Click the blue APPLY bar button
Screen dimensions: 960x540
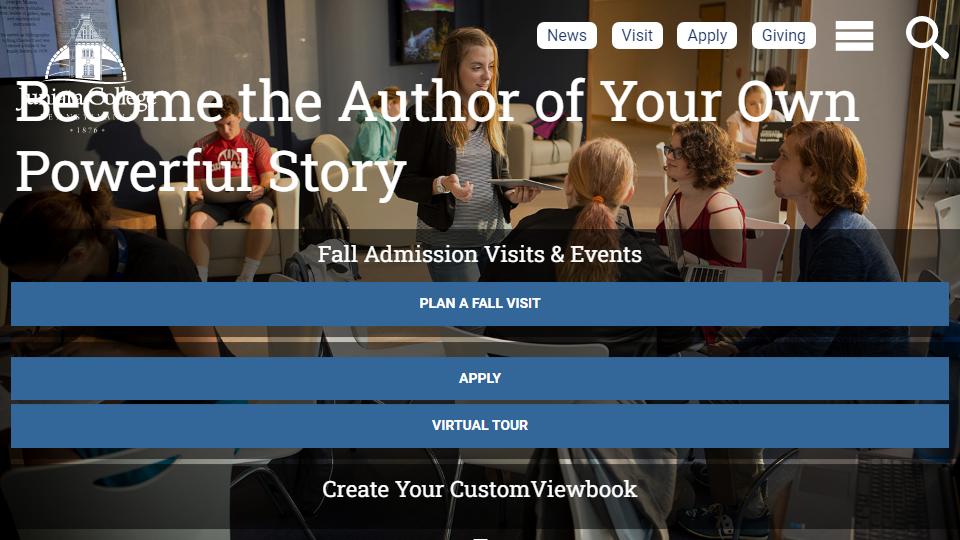tap(480, 378)
